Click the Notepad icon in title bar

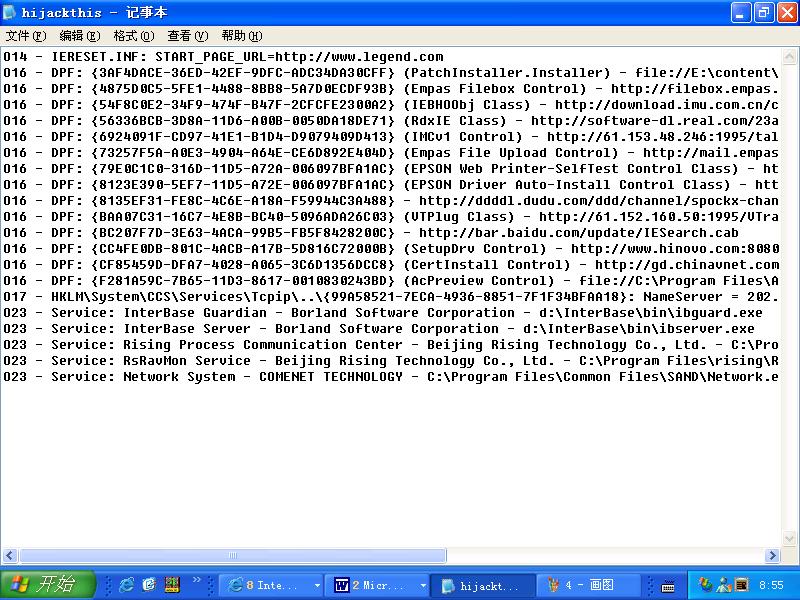[x=10, y=12]
